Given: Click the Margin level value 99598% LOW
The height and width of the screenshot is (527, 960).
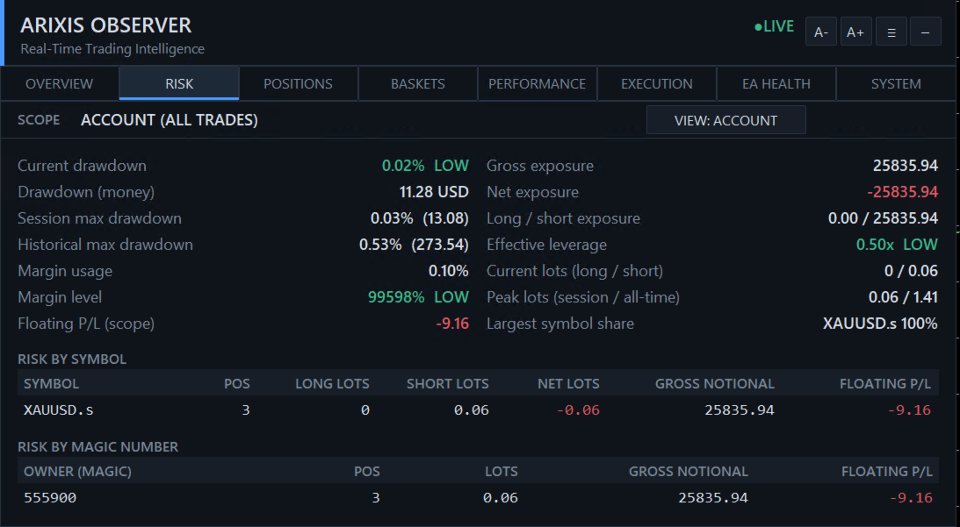Looking at the screenshot, I should [418, 297].
